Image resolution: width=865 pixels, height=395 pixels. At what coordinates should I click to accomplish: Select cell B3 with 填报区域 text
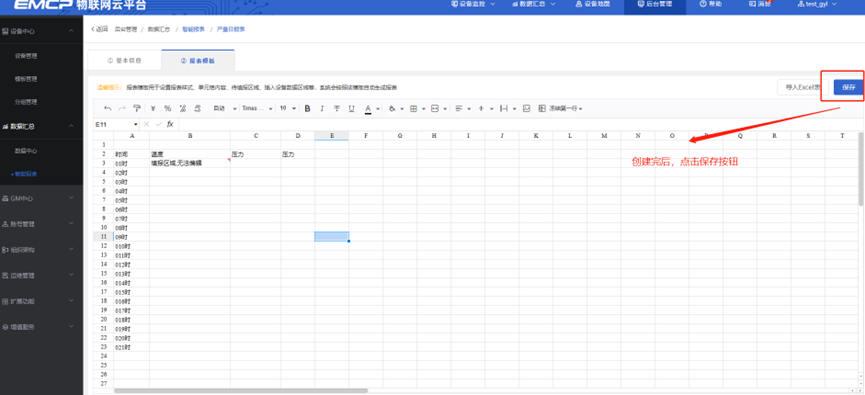pos(190,163)
